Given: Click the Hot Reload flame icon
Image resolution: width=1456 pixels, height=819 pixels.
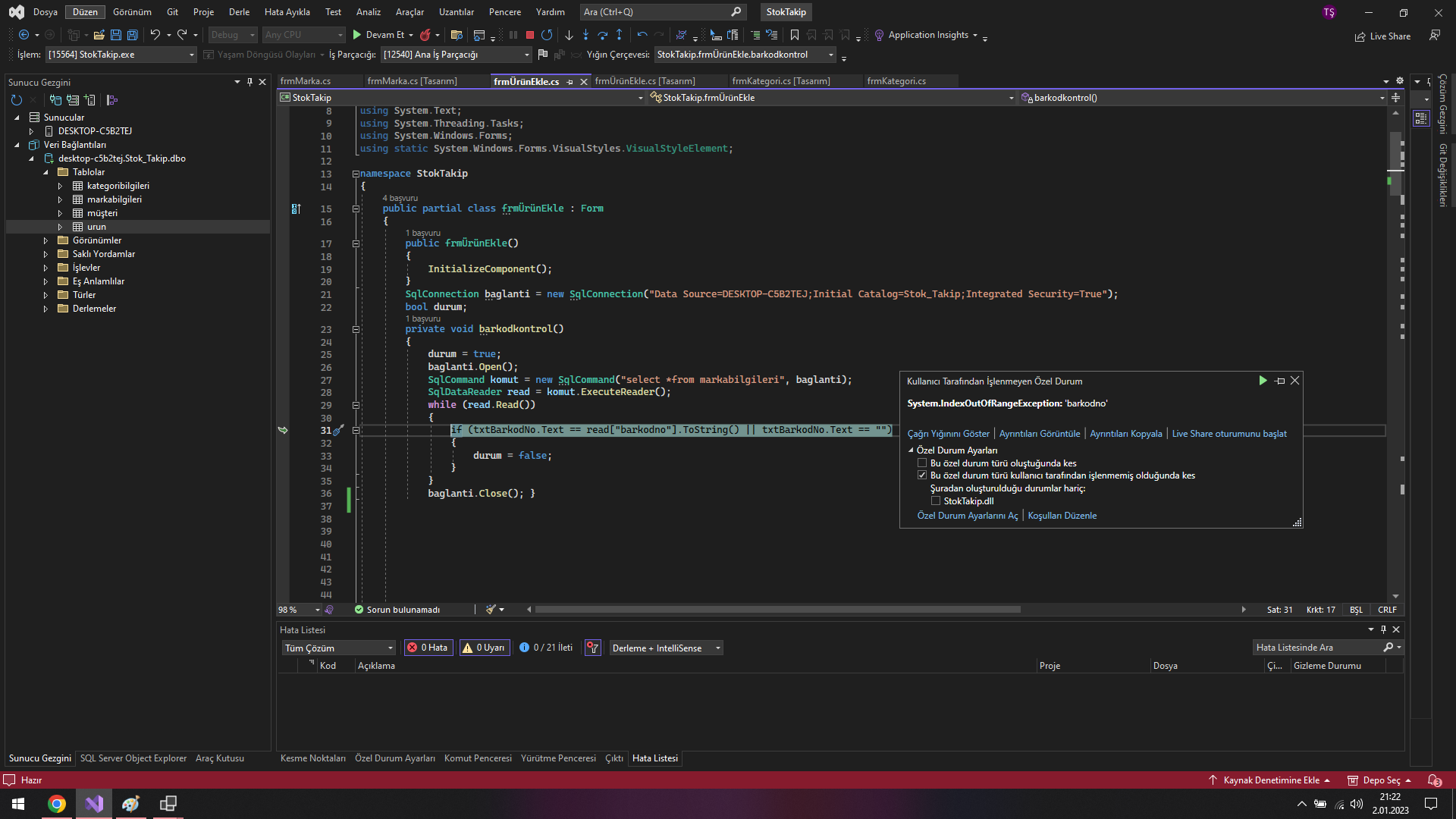Looking at the screenshot, I should tap(425, 35).
